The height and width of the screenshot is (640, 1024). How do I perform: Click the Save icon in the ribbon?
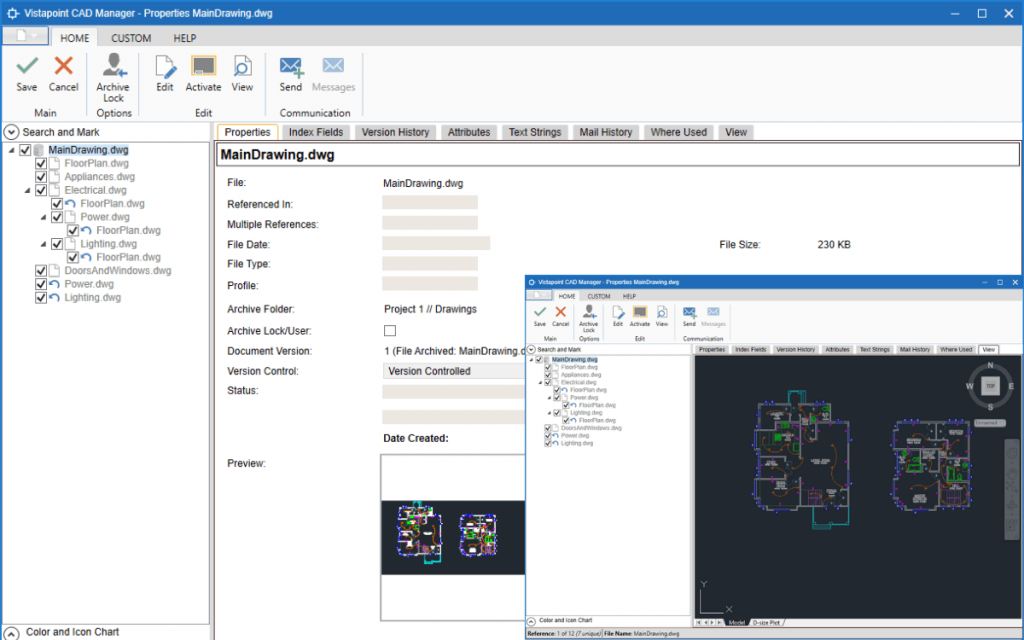[26, 72]
